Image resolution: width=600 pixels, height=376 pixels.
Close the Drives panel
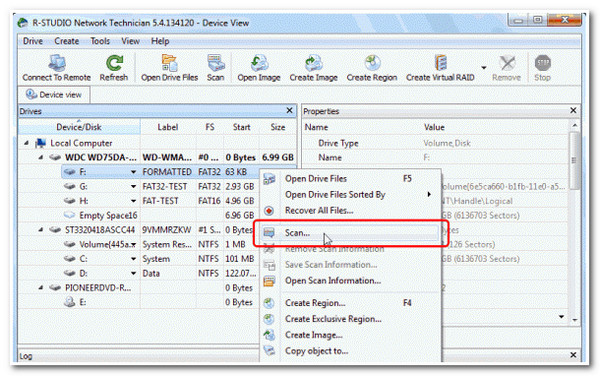(290, 111)
